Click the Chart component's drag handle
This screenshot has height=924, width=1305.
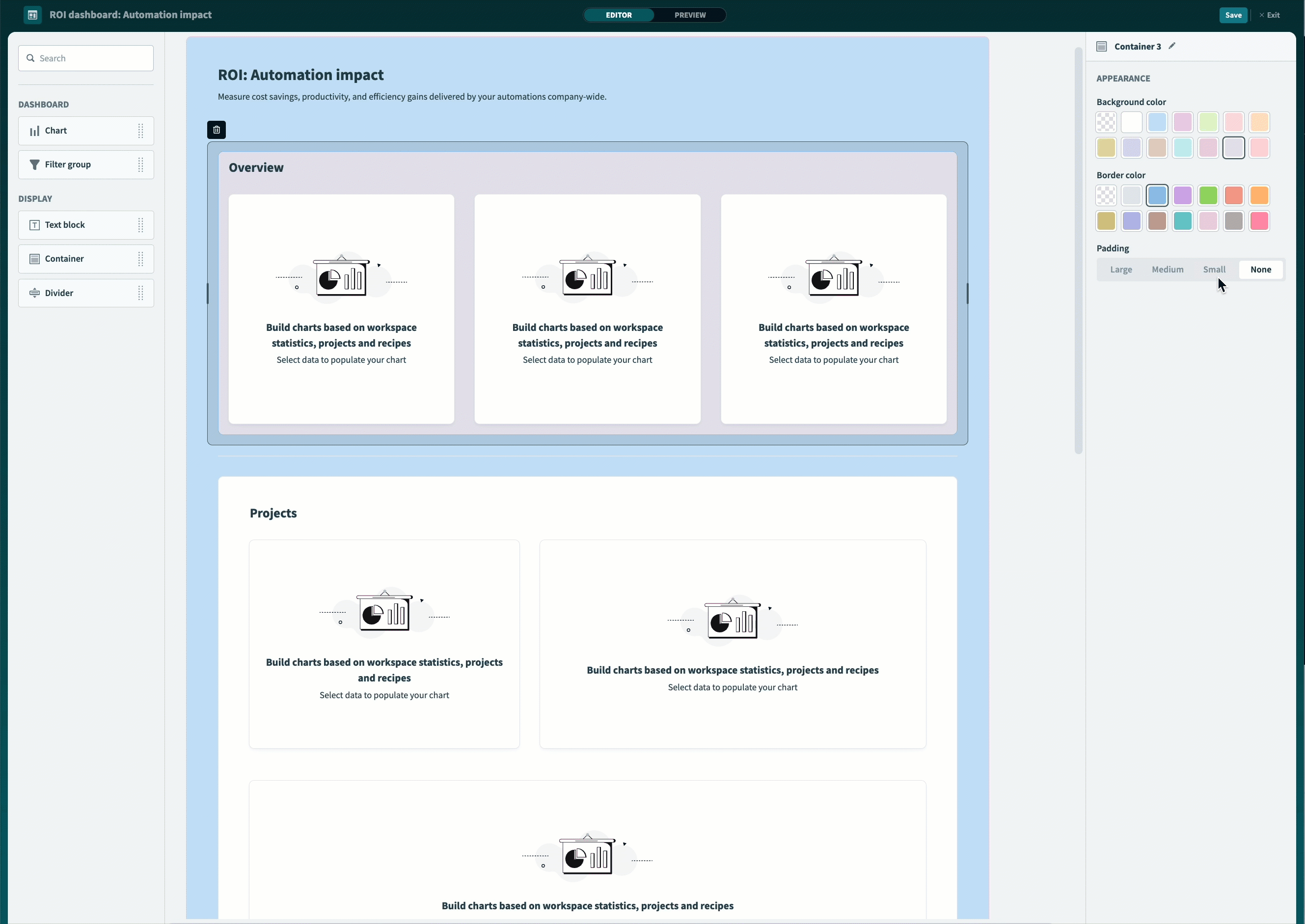(x=140, y=131)
